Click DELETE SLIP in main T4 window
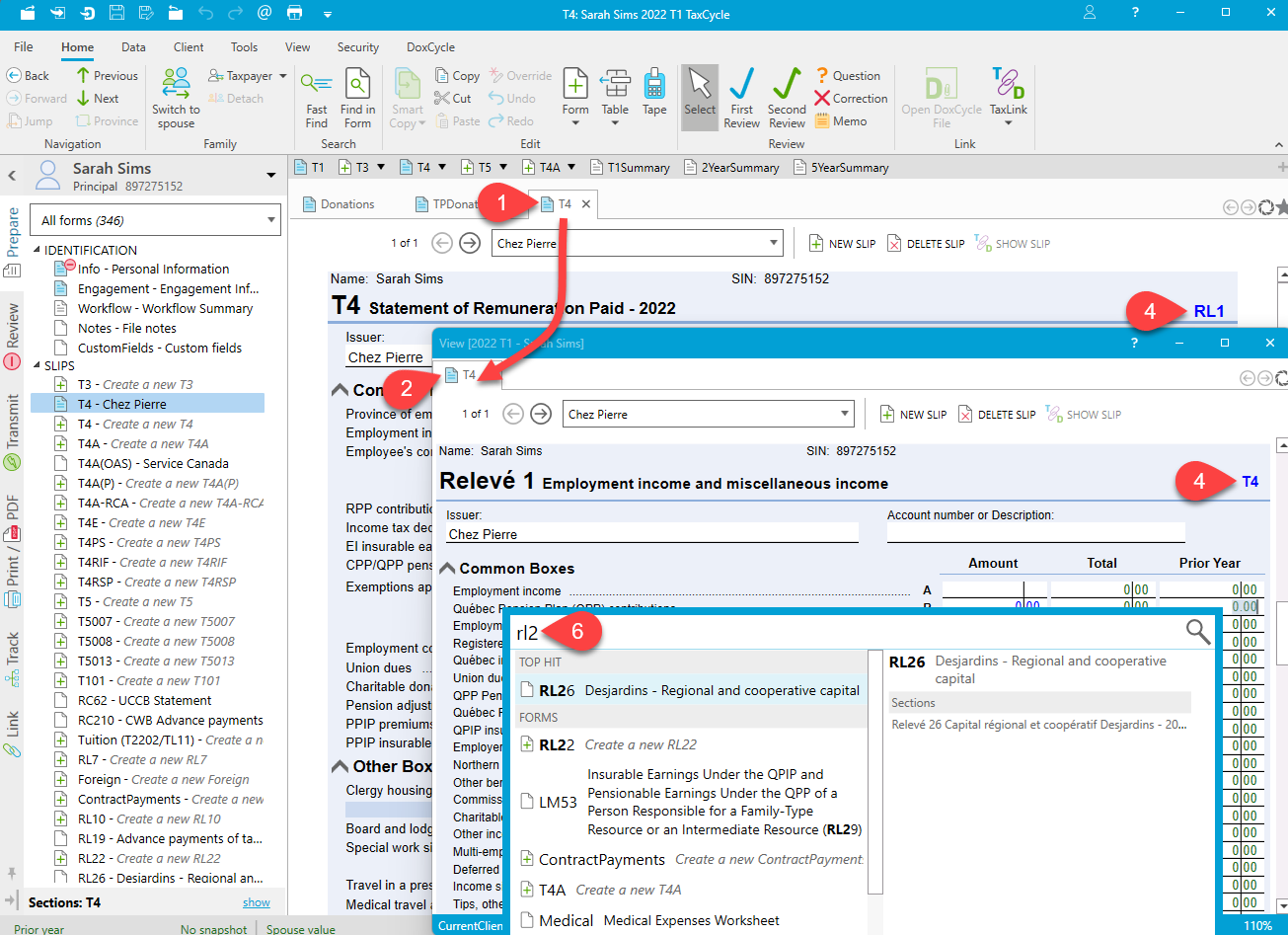Screen dimensions: 1288x935 [925, 244]
